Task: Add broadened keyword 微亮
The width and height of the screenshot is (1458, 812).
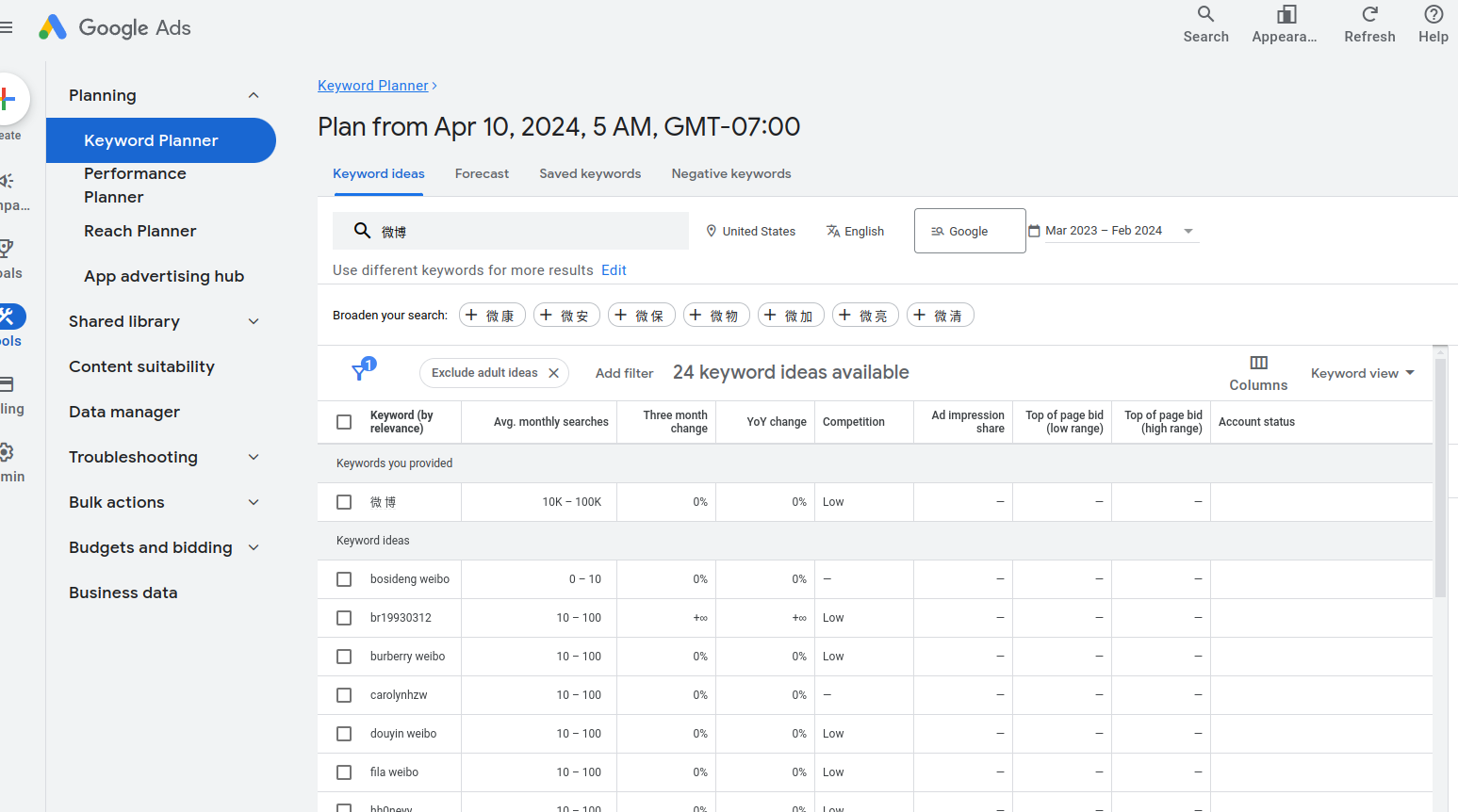Action: pos(865,316)
